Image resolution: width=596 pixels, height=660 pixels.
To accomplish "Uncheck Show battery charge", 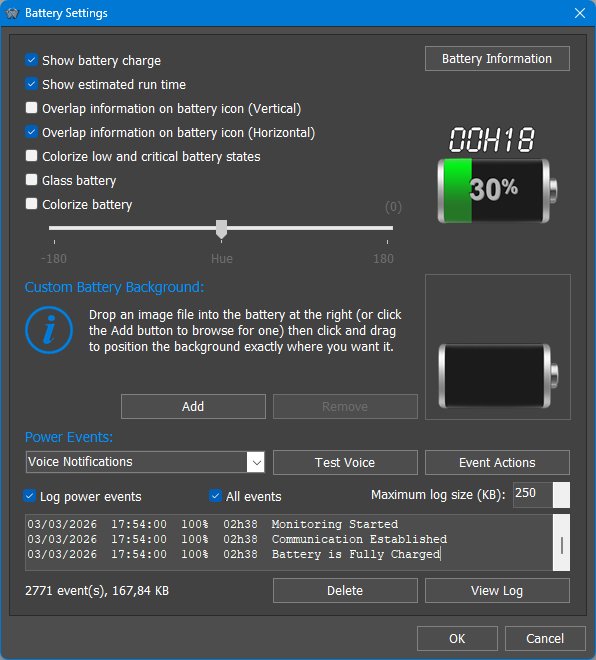I will [31, 60].
